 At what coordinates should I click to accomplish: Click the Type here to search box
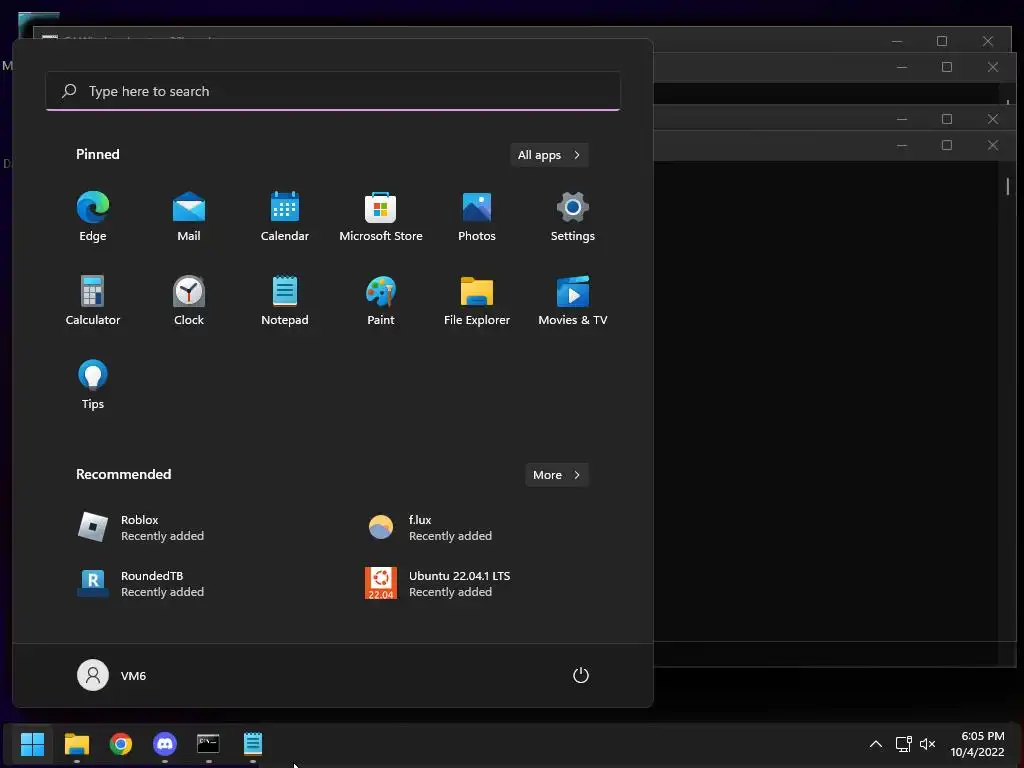pyautogui.click(x=333, y=91)
